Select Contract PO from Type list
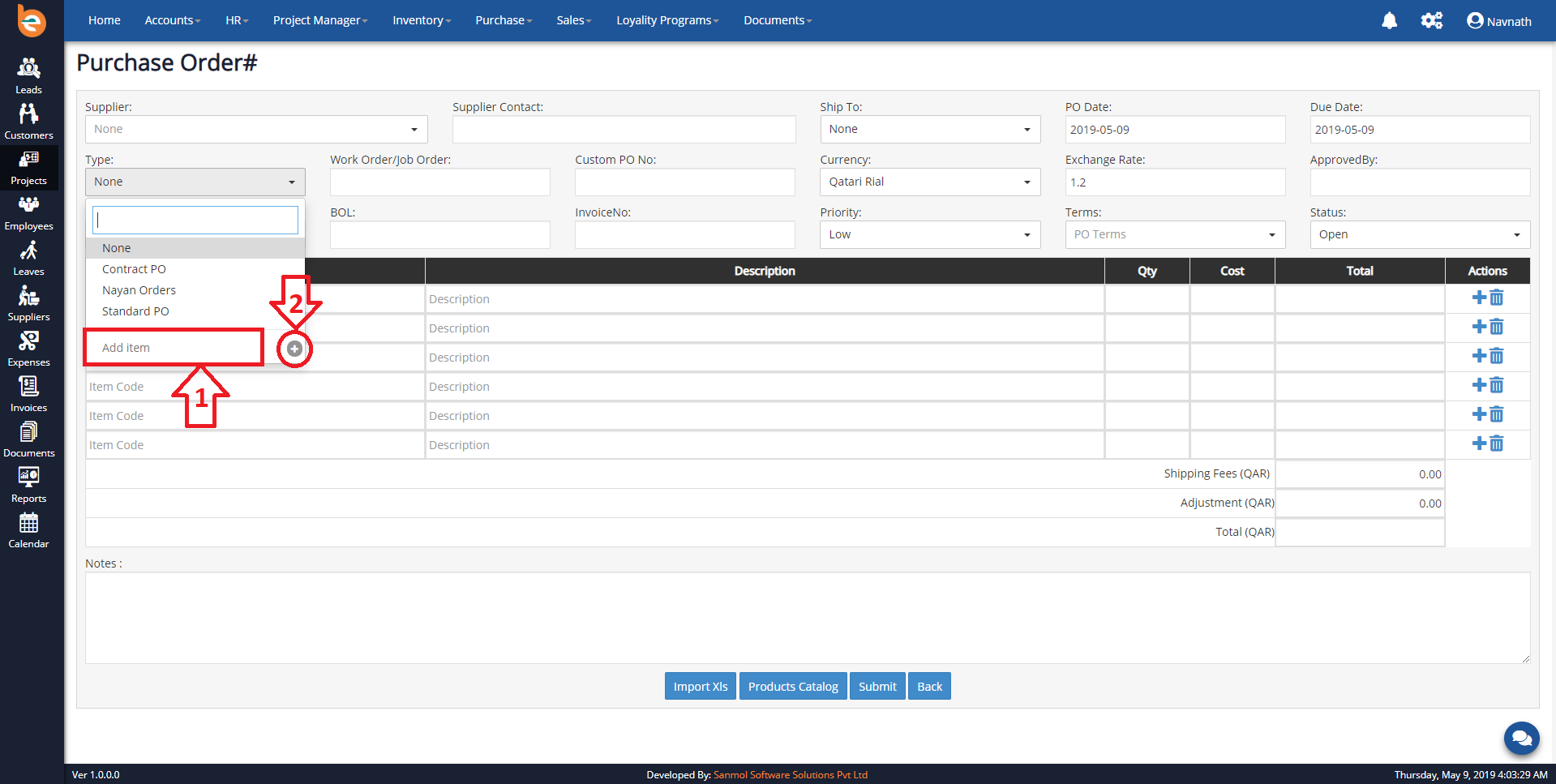 click(195, 269)
